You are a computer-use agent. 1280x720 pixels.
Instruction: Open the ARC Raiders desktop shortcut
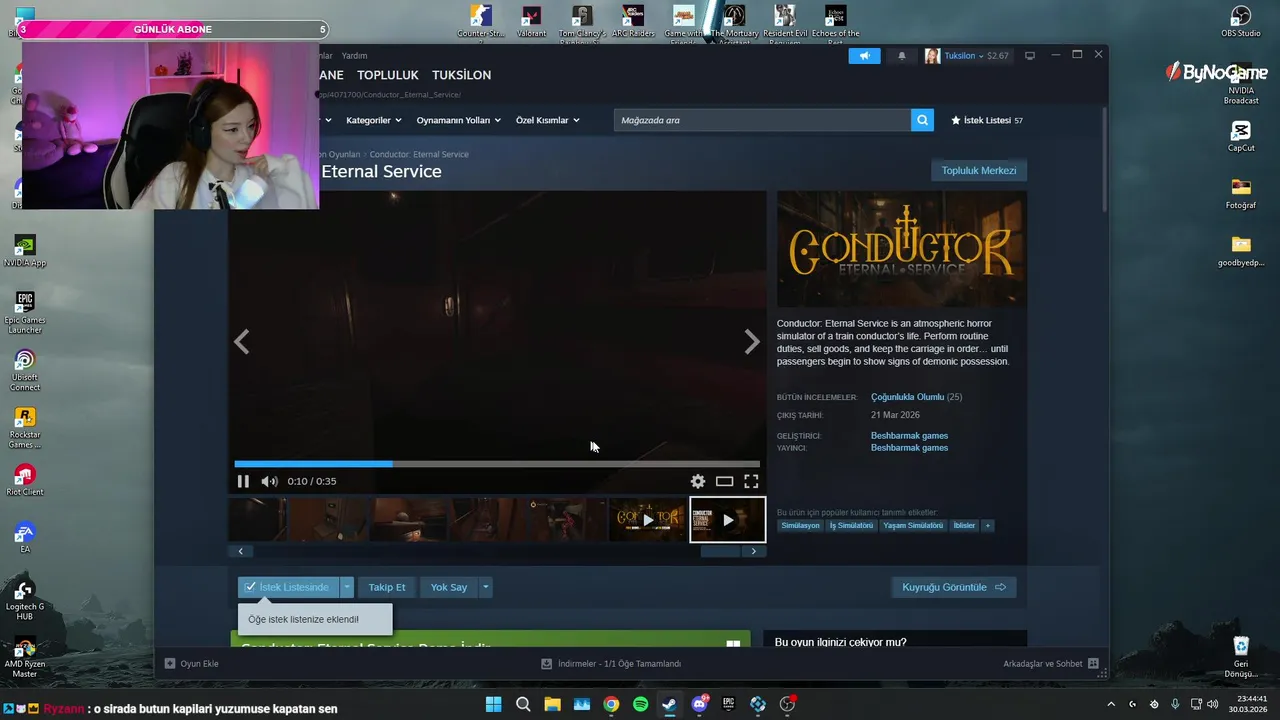pos(633,21)
